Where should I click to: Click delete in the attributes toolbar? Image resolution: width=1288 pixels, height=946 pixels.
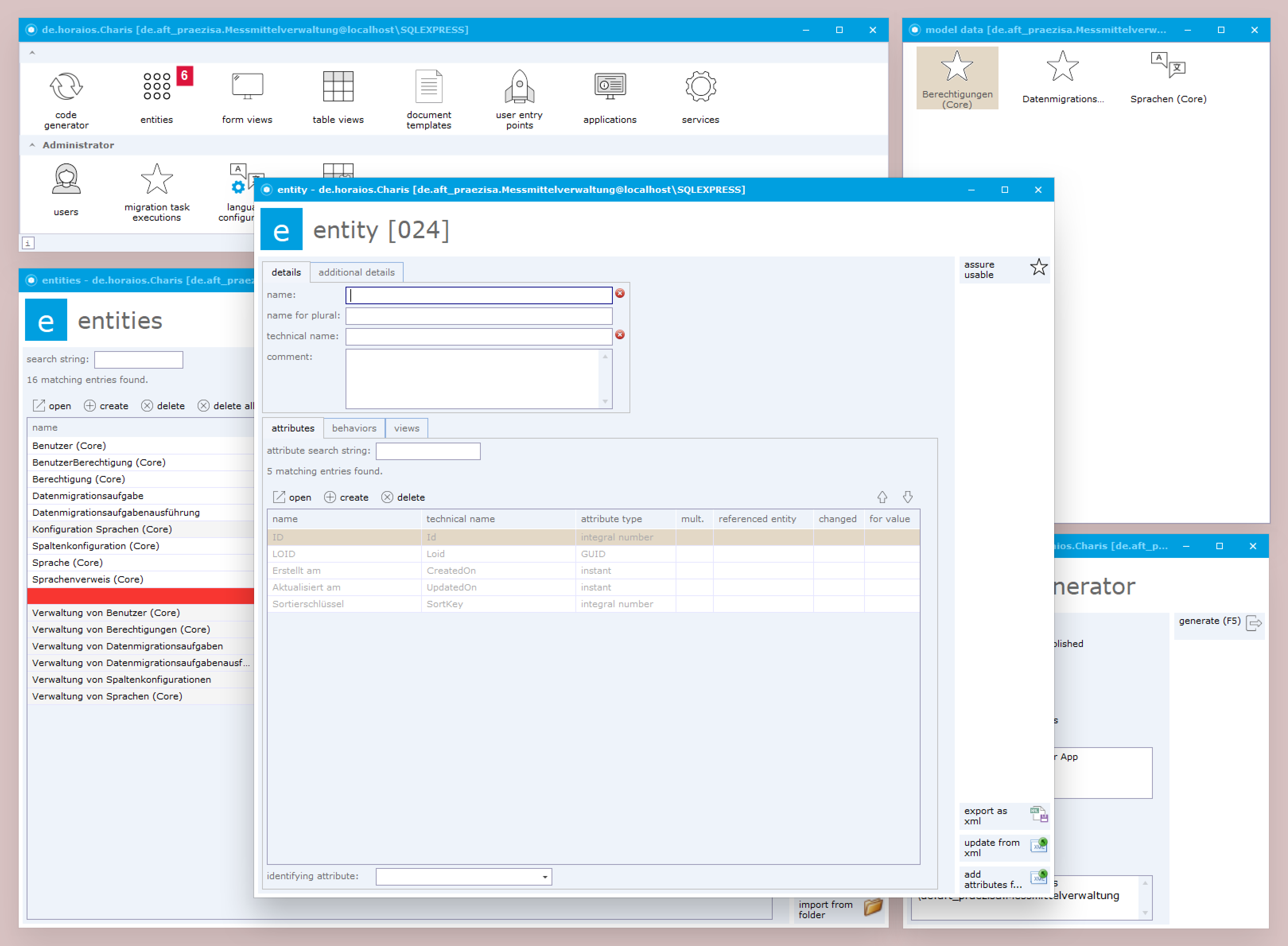(403, 497)
